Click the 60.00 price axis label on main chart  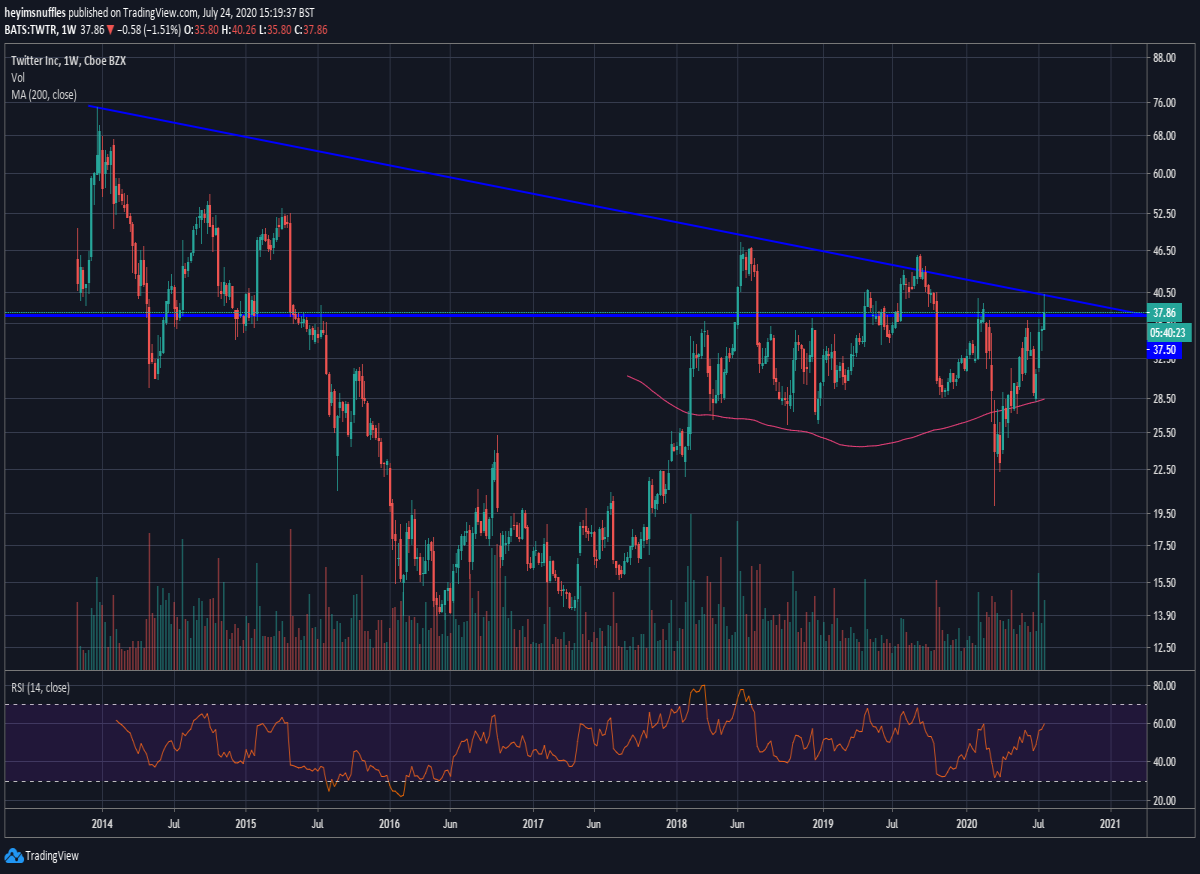[x=1164, y=173]
